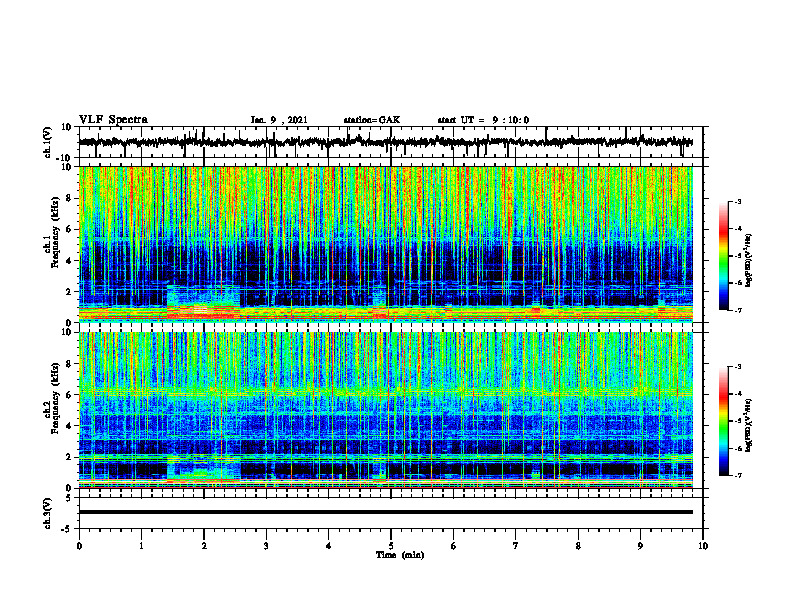Click the ch.1 voltage waveform trace
Screen dimensions: 792x612
385,142
